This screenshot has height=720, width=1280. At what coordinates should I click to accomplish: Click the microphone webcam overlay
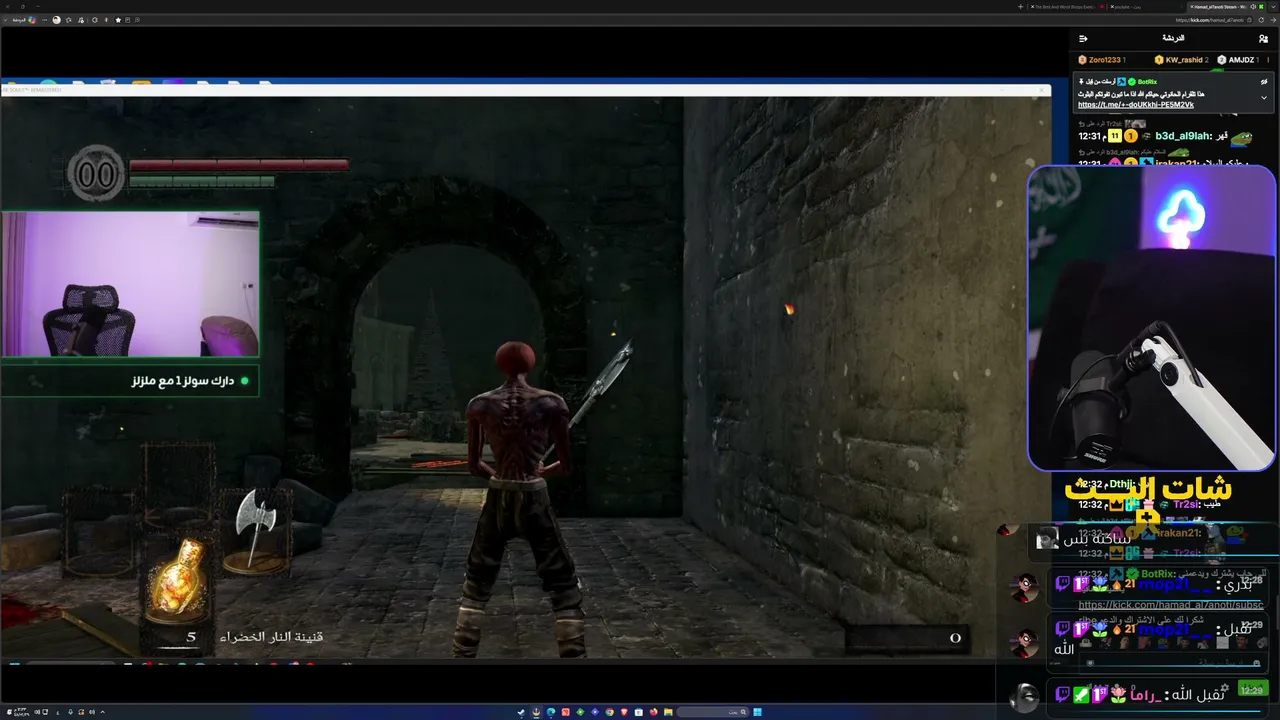pos(1152,318)
